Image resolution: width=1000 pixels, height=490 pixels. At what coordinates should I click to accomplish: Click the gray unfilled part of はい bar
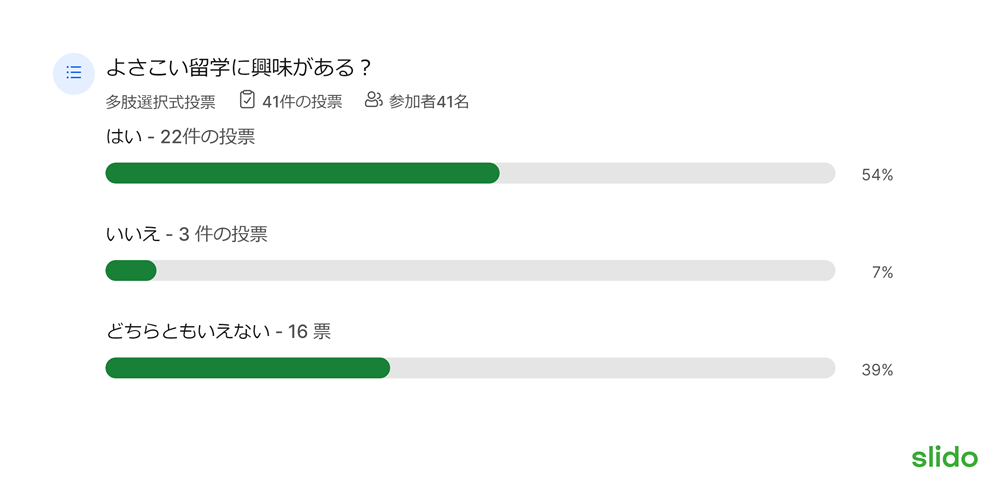667,173
